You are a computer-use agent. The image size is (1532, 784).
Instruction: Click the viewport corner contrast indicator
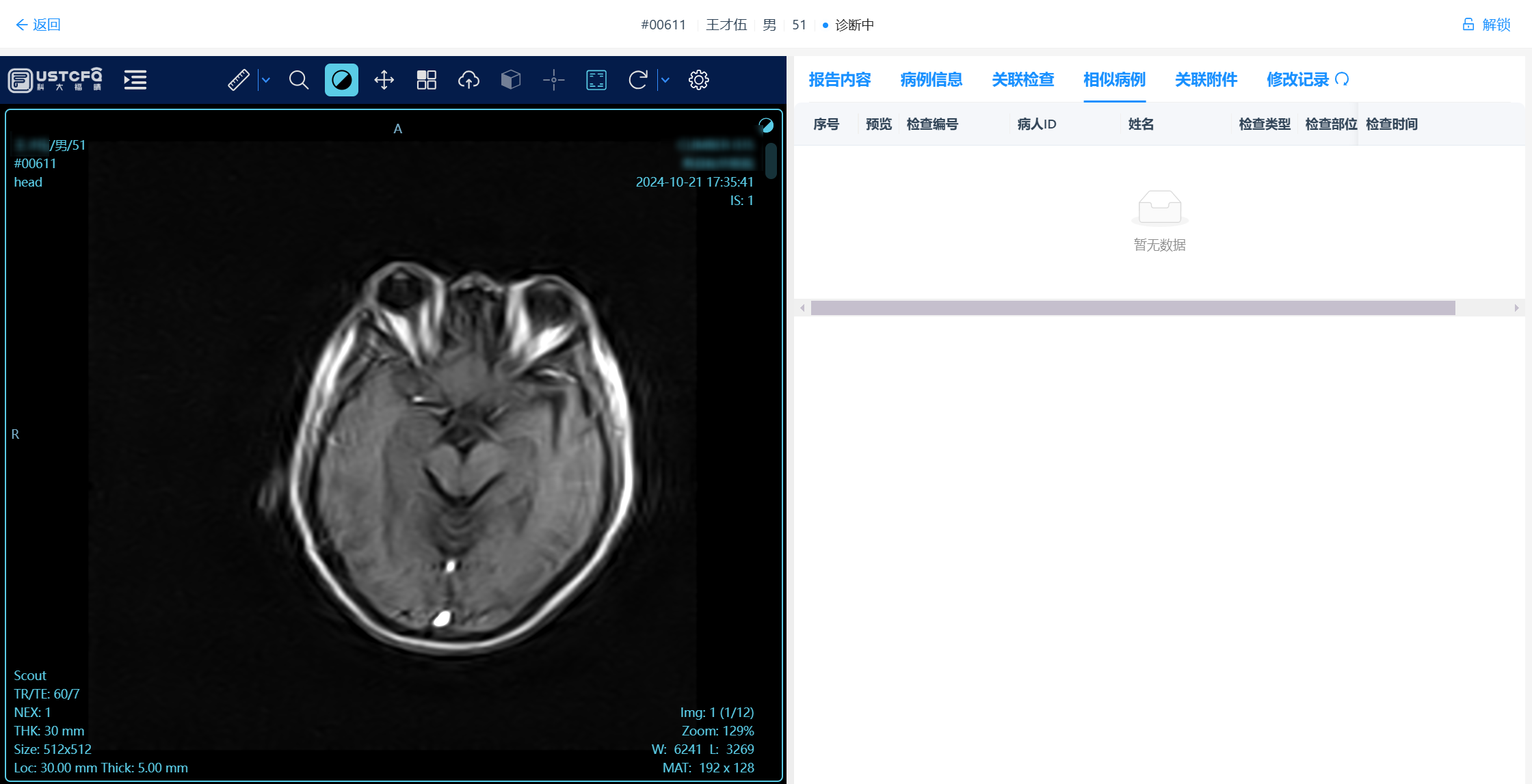pyautogui.click(x=766, y=125)
